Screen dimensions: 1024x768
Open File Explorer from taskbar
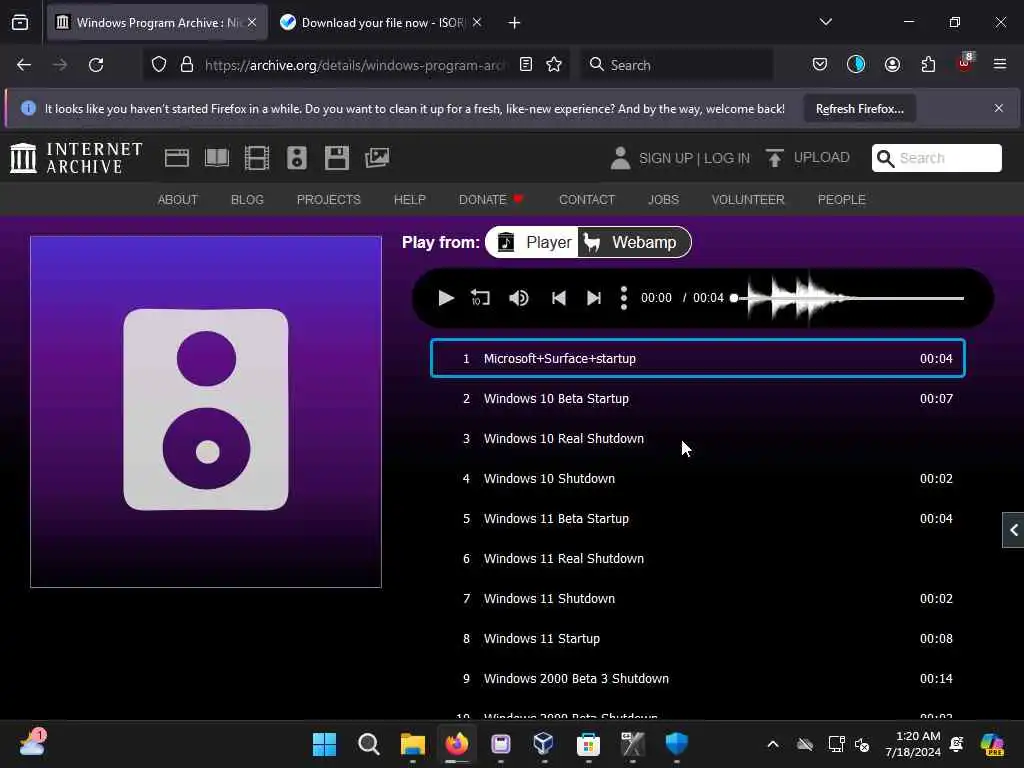tap(413, 744)
